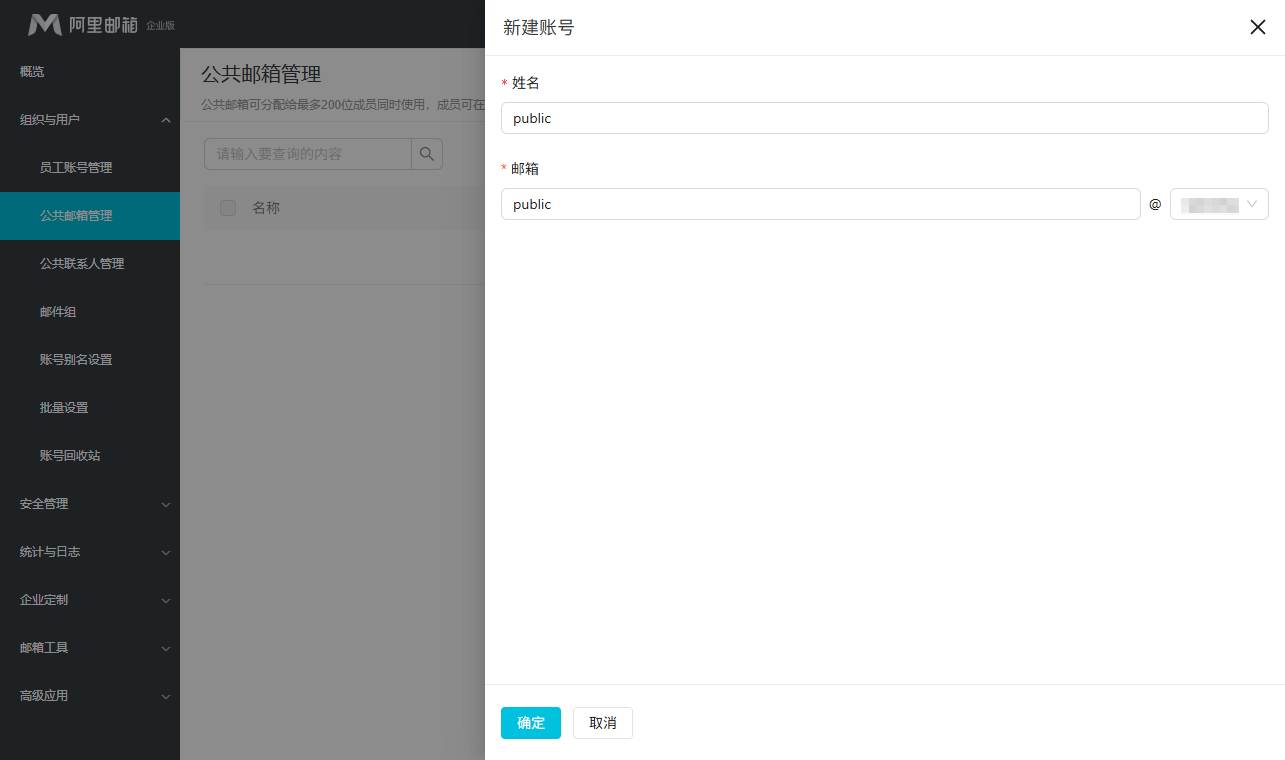Toggle the select-all checkbox beside 名称
The height and width of the screenshot is (760, 1285).
pyautogui.click(x=228, y=208)
